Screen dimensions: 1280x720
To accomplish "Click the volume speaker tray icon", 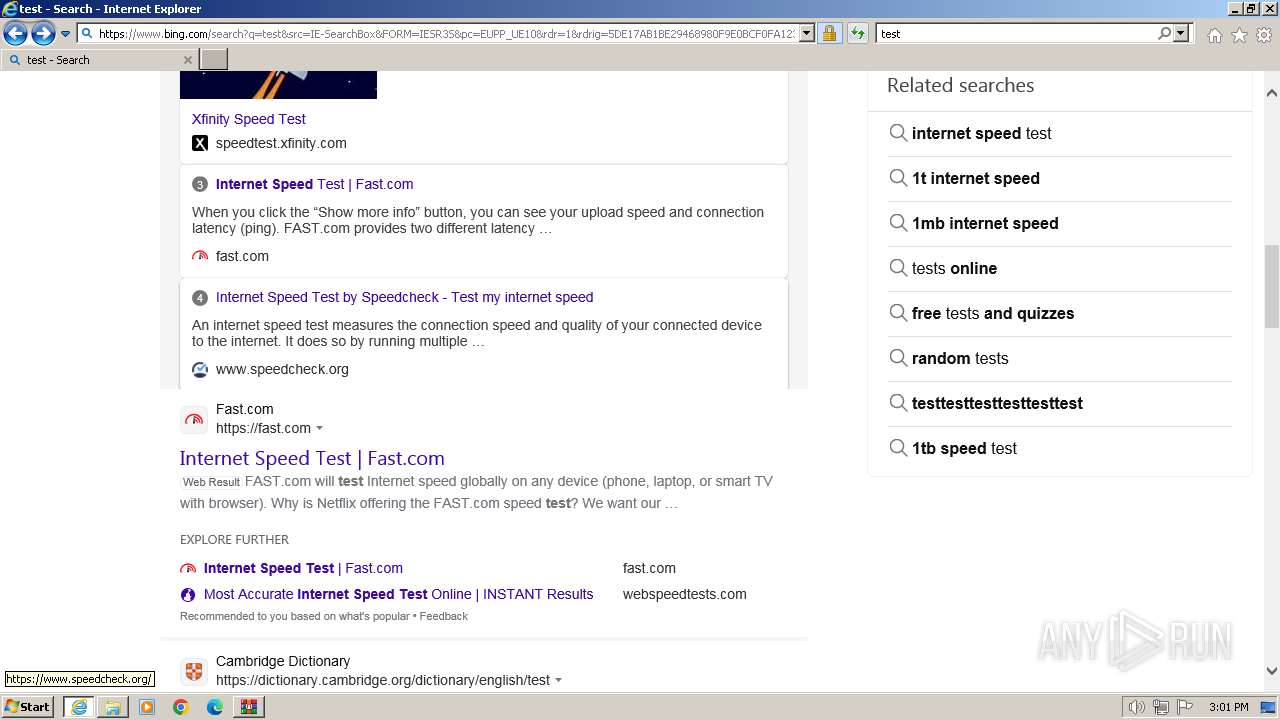I will coord(1137,707).
